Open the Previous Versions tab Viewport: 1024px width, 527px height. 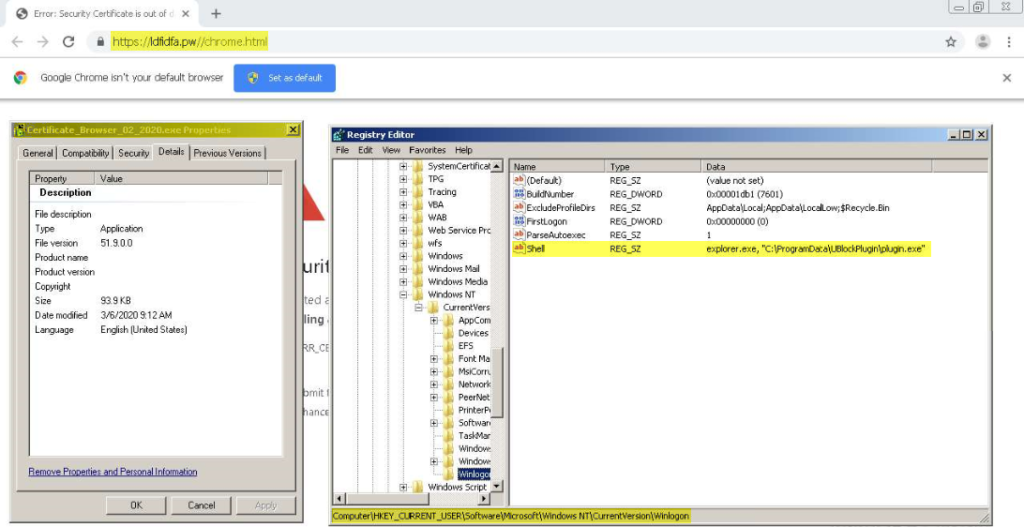tap(227, 153)
